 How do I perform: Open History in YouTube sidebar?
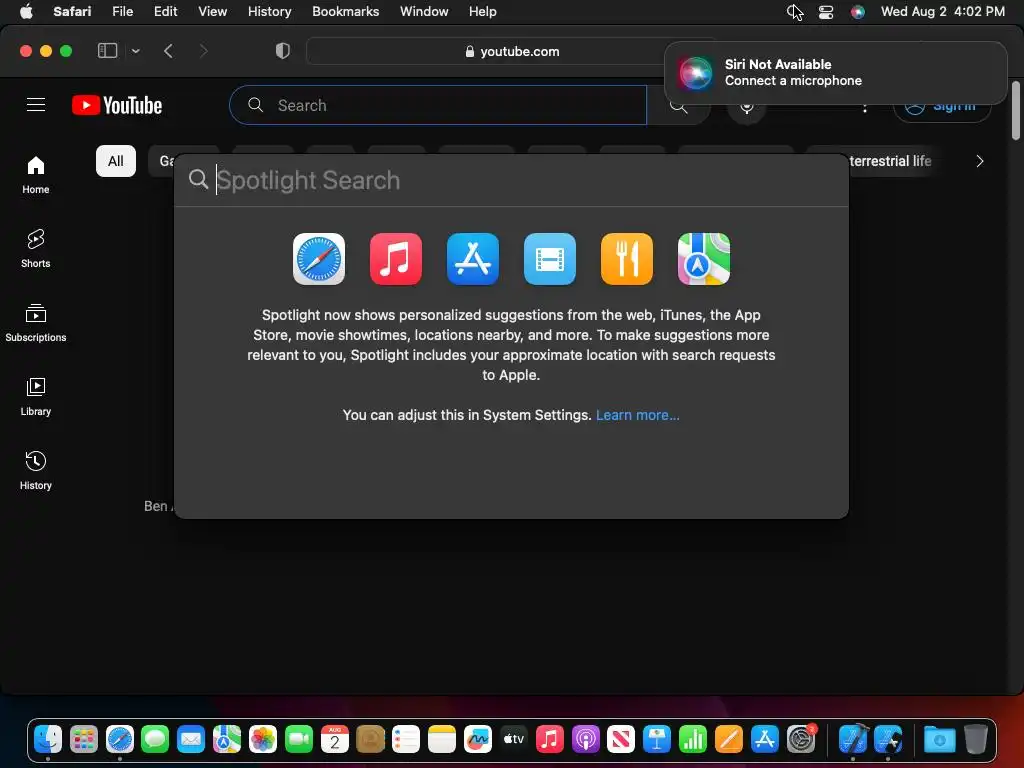36,470
